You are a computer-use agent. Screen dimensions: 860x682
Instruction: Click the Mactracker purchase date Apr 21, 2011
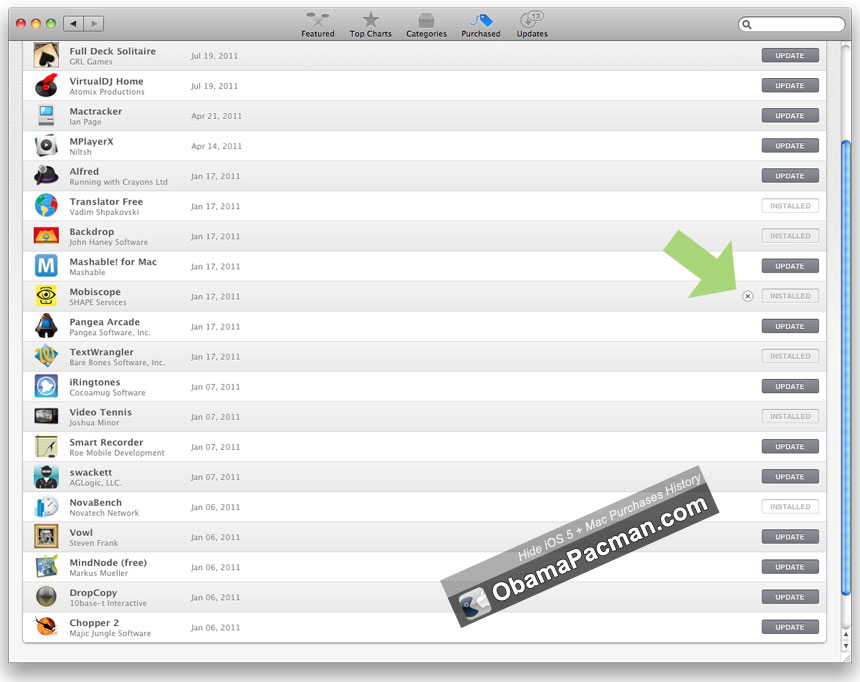pyautogui.click(x=216, y=116)
